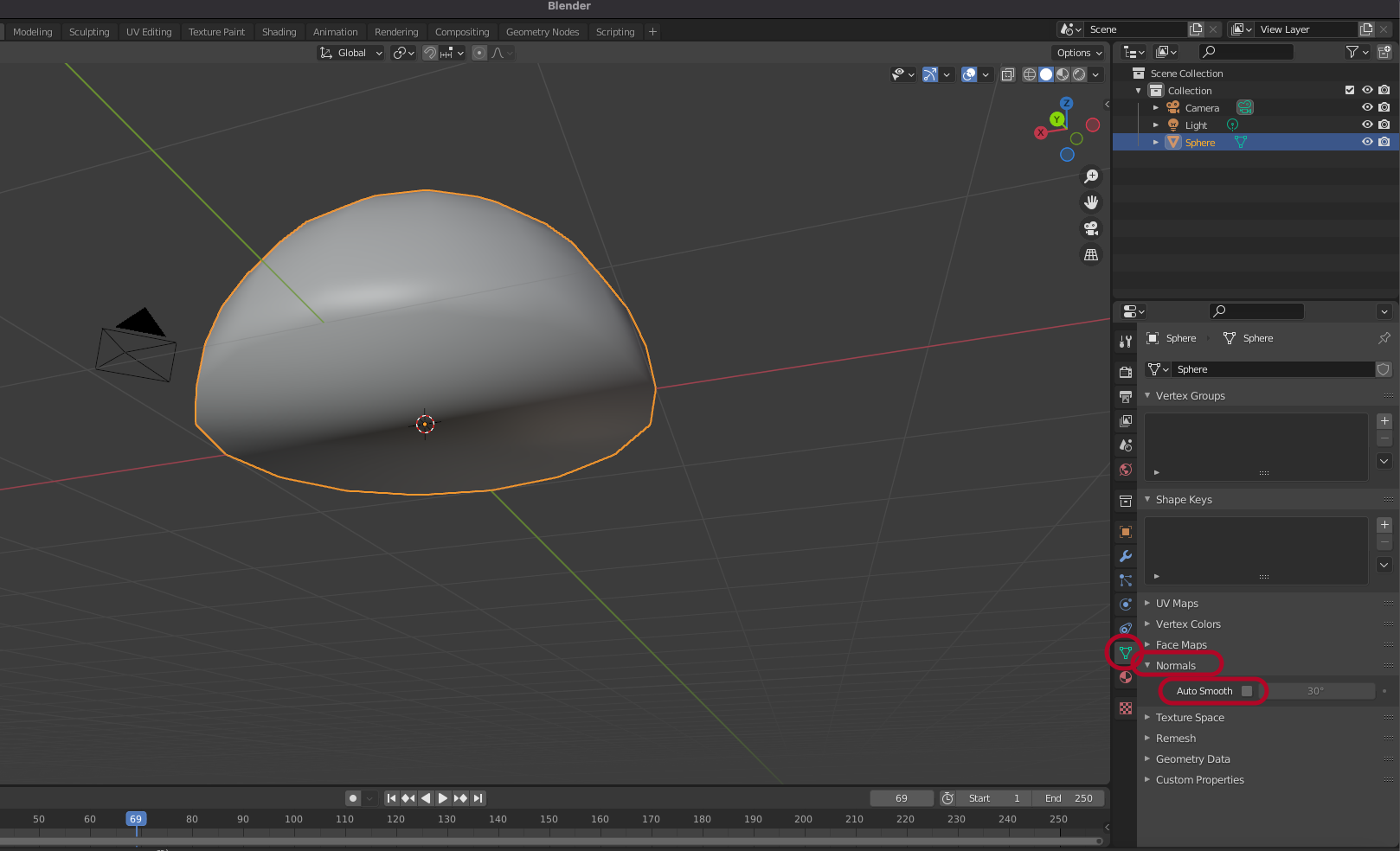Toggle X-ray mode icon
This screenshot has height=851, width=1400.
pos(1008,74)
